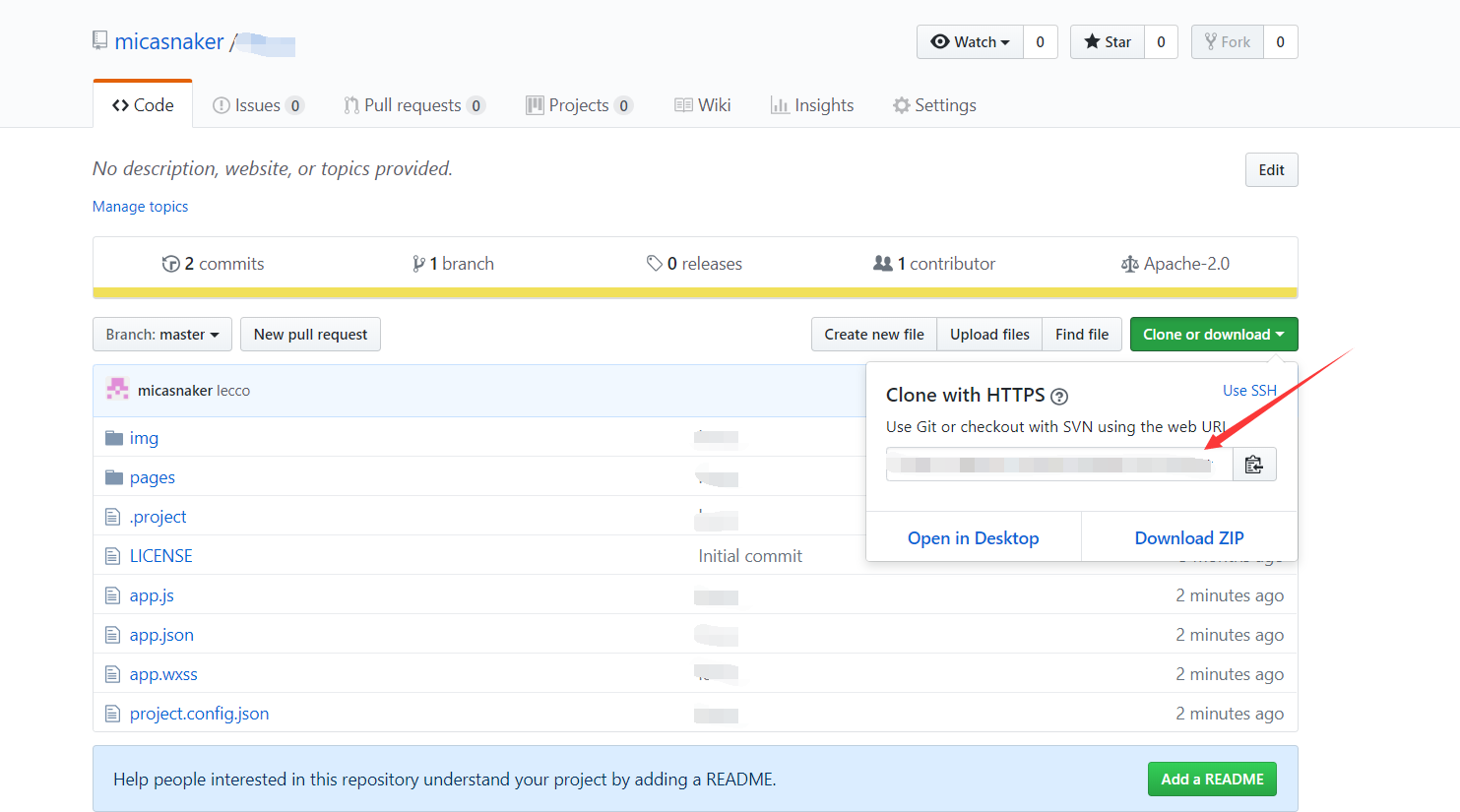Open the Projects tab

point(579,105)
